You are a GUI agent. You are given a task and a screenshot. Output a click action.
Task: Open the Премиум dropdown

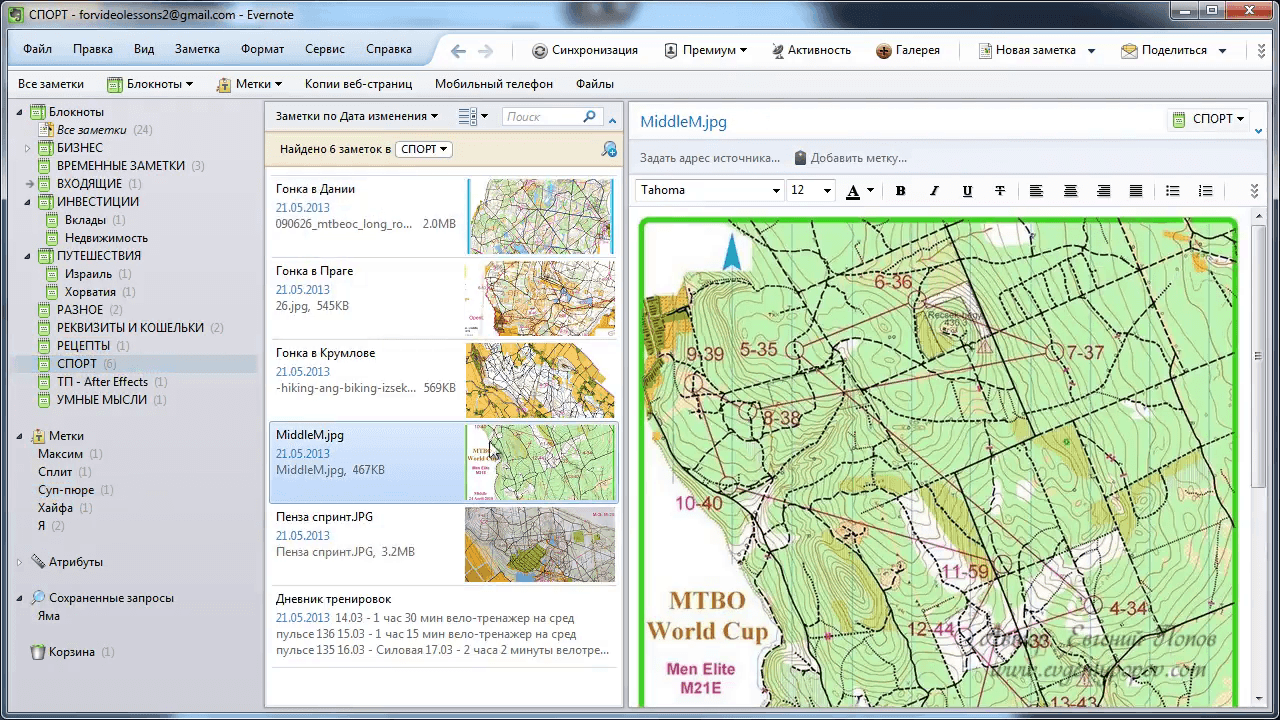pyautogui.click(x=705, y=50)
